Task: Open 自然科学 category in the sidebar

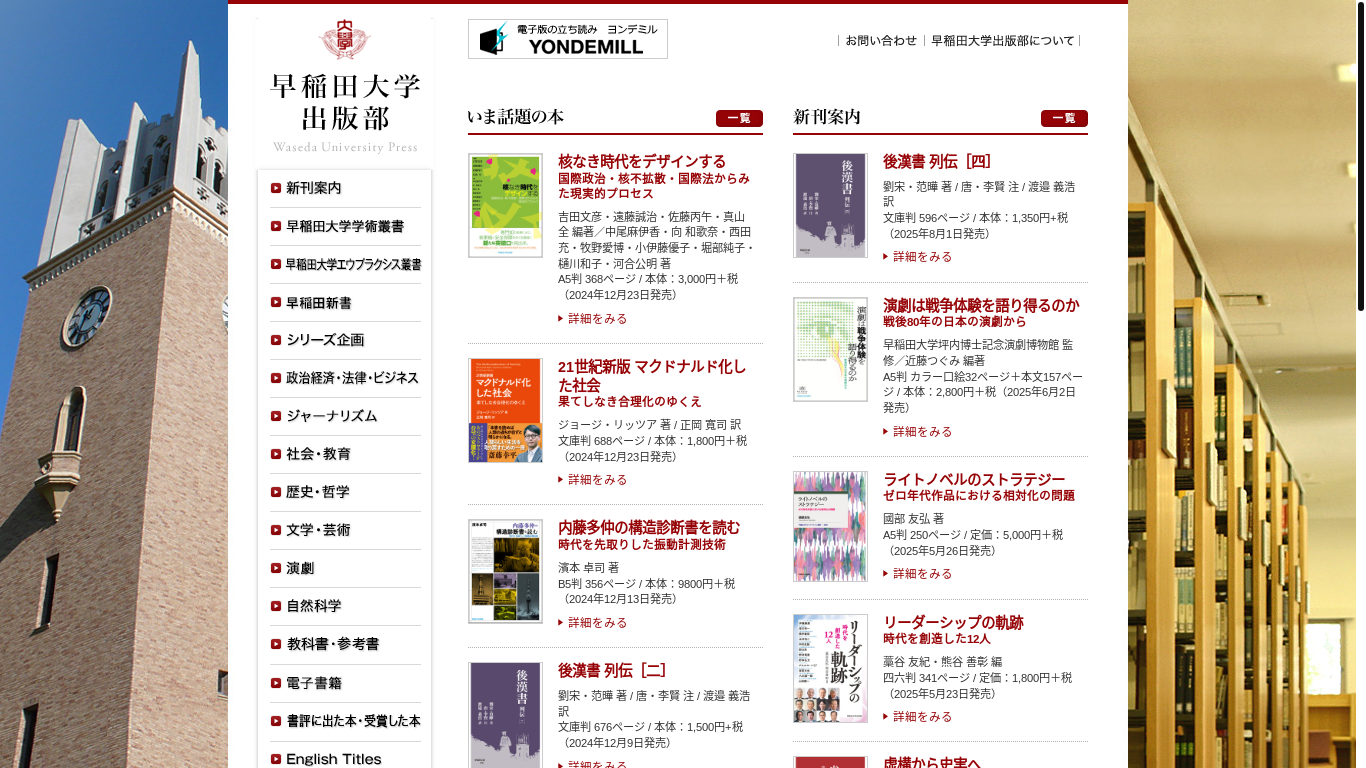Action: coord(345,606)
